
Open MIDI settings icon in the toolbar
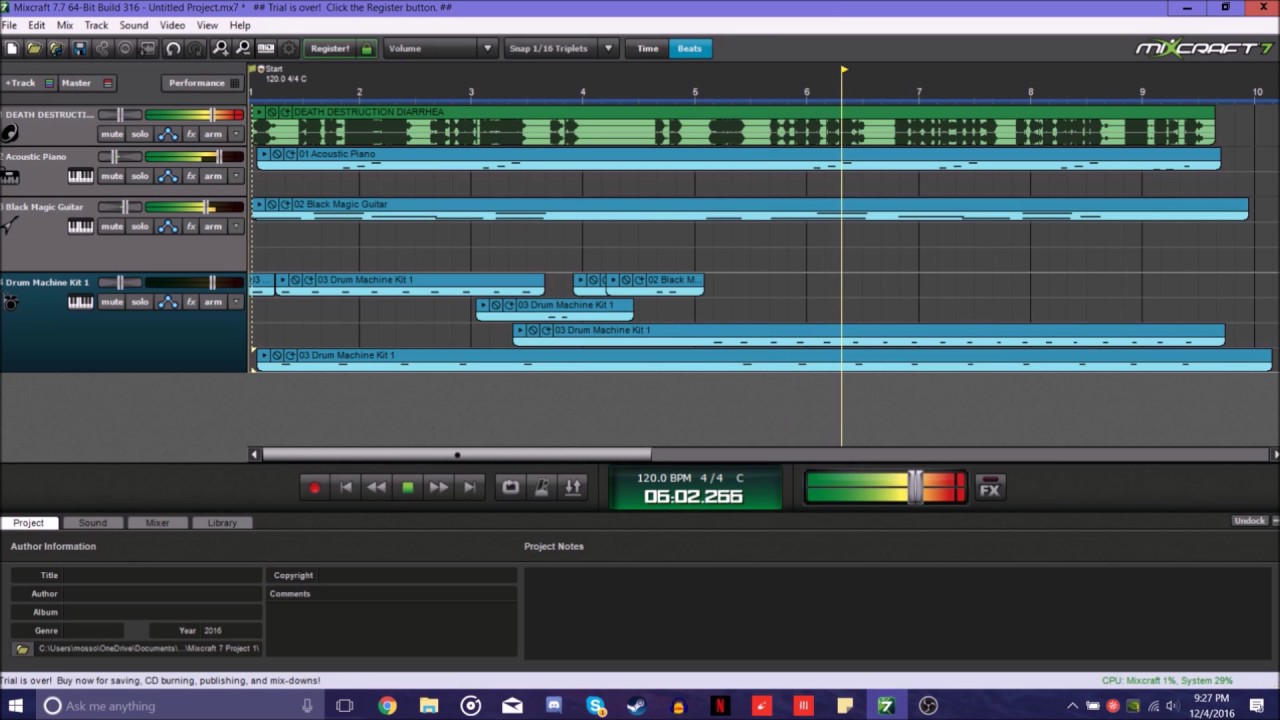[x=266, y=48]
